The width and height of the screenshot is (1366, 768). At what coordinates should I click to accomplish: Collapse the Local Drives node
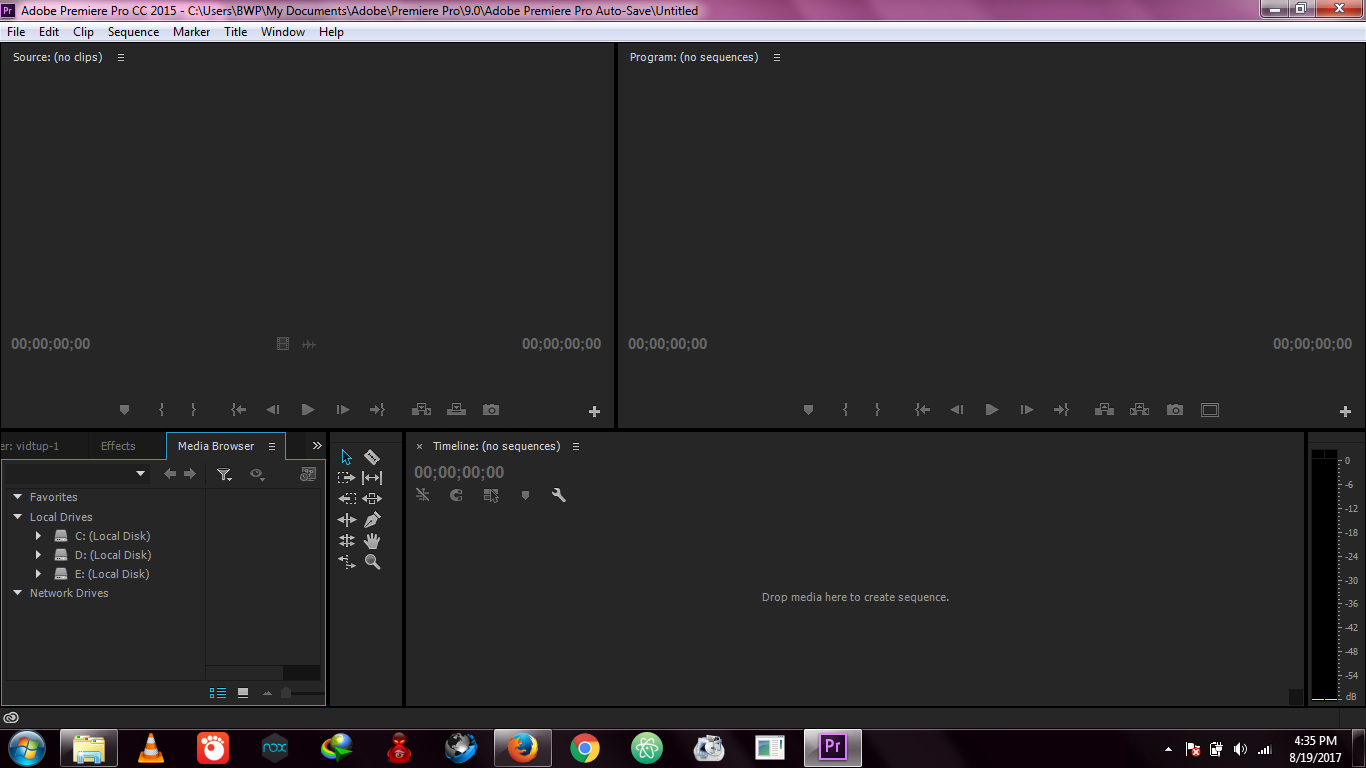[18, 517]
